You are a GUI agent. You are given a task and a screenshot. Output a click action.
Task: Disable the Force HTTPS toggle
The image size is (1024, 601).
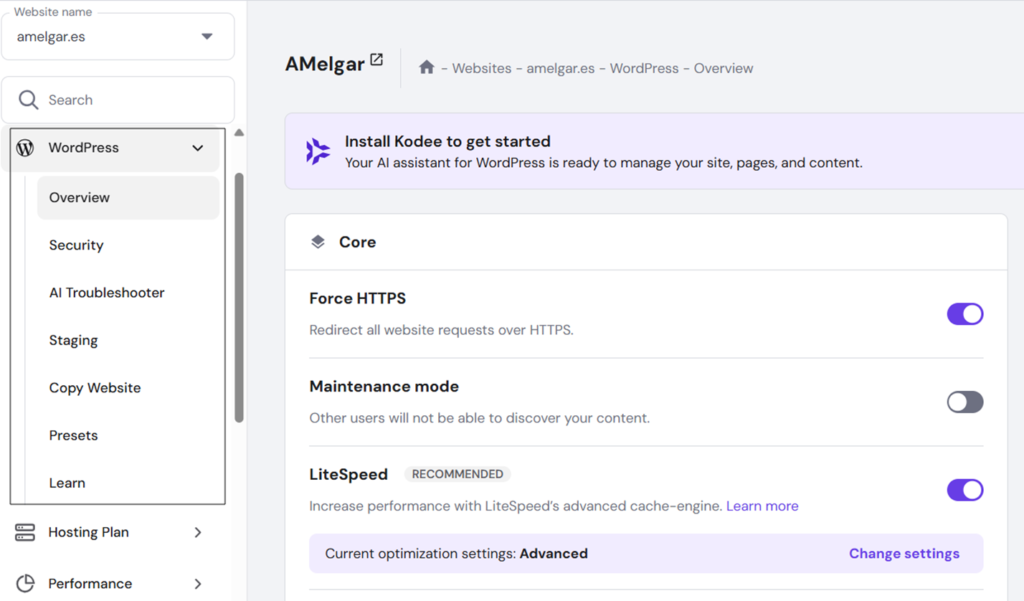965,314
